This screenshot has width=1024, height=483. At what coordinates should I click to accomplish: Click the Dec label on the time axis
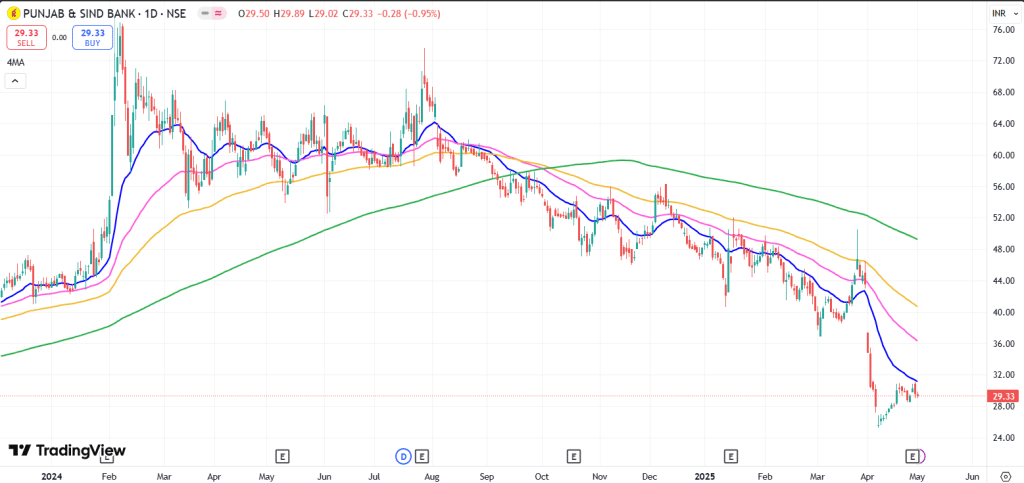point(648,475)
